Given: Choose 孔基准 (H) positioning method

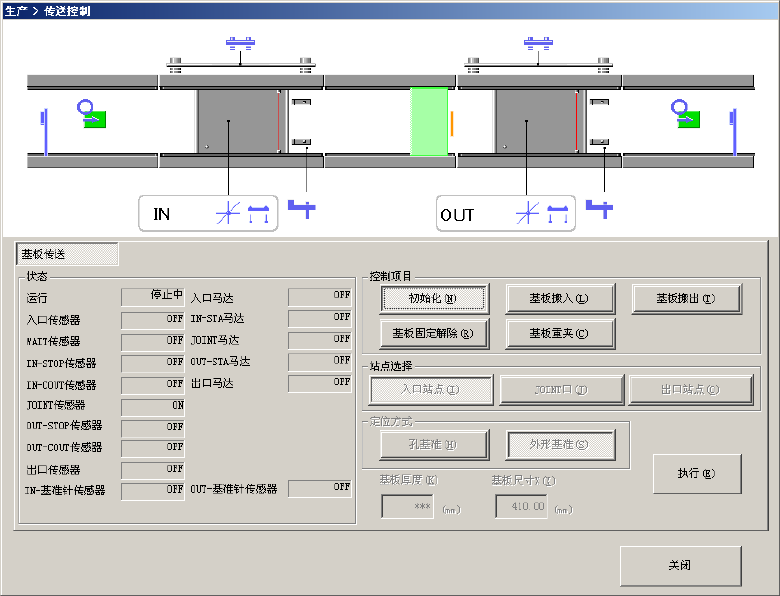Looking at the screenshot, I should [433, 444].
